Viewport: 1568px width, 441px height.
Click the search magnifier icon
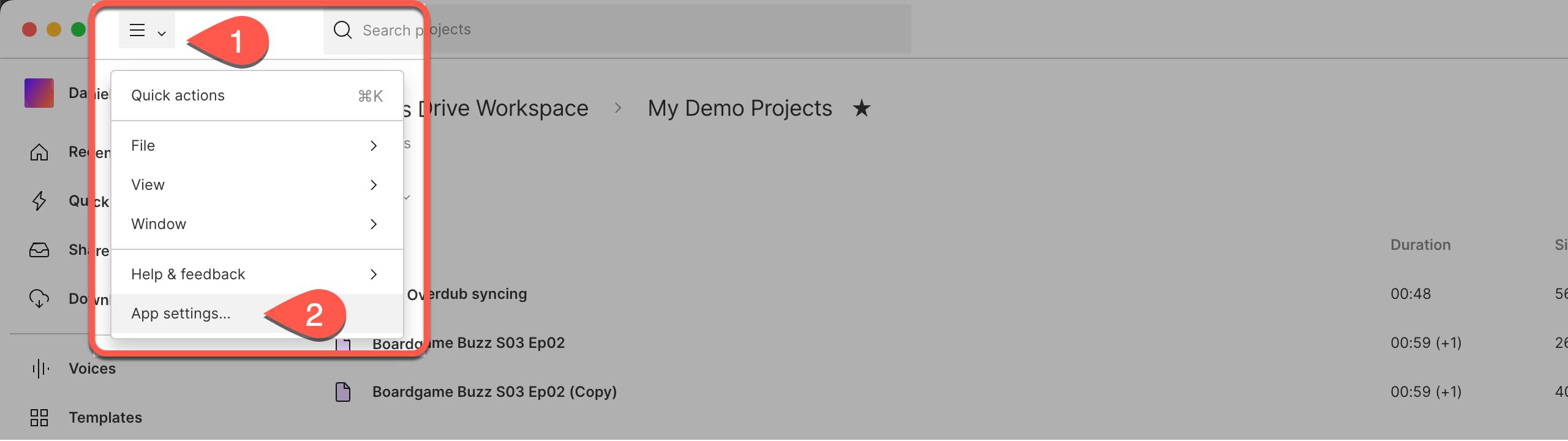coord(342,30)
